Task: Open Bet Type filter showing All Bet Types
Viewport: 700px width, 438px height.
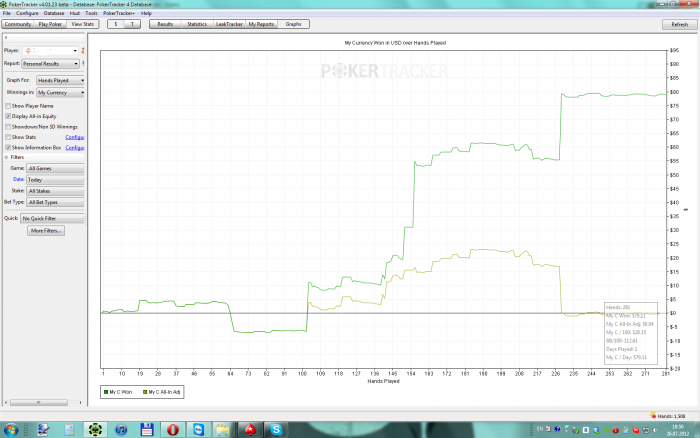Action: (55, 202)
